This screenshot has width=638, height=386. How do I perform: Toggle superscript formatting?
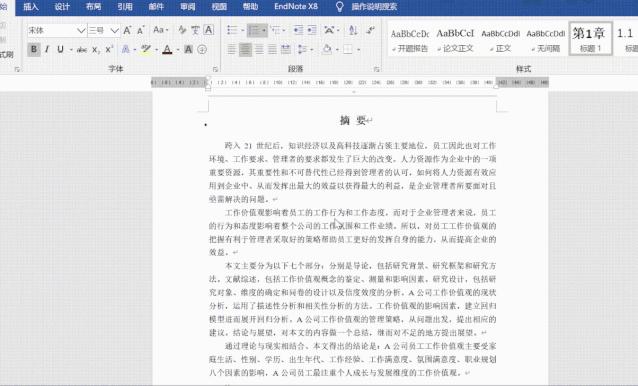point(109,50)
